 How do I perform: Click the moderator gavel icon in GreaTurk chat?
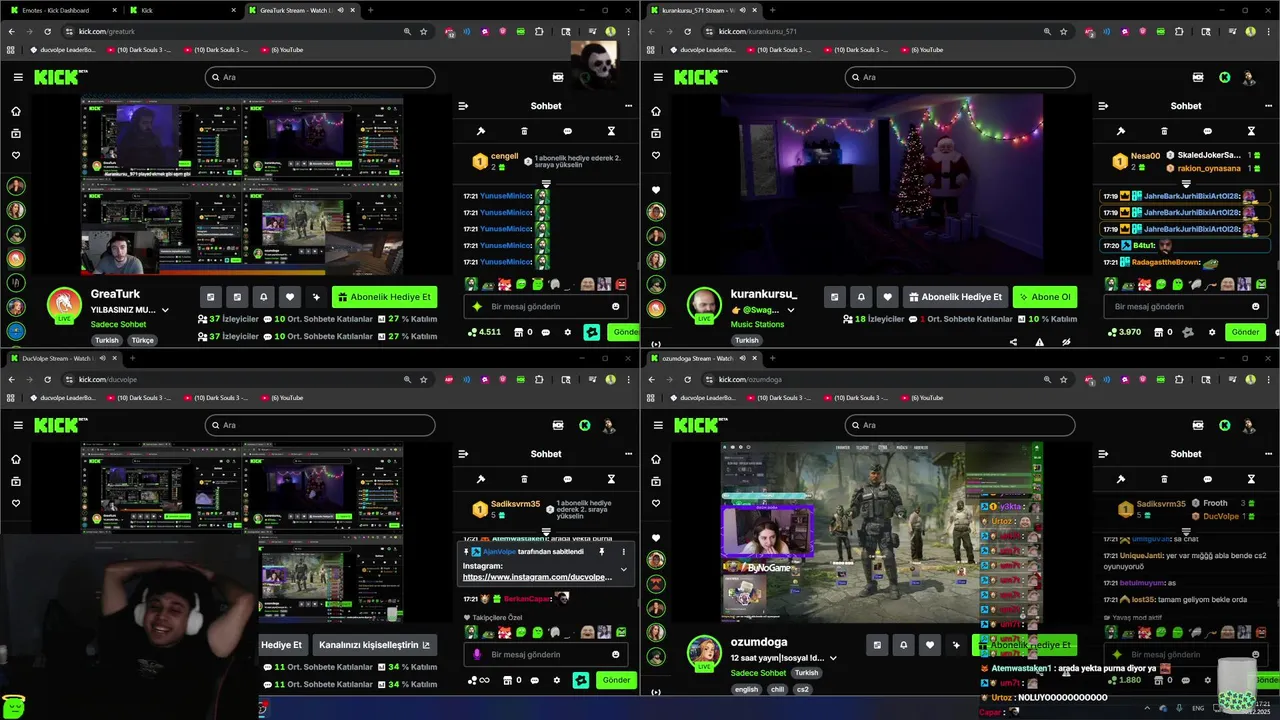[x=481, y=131]
